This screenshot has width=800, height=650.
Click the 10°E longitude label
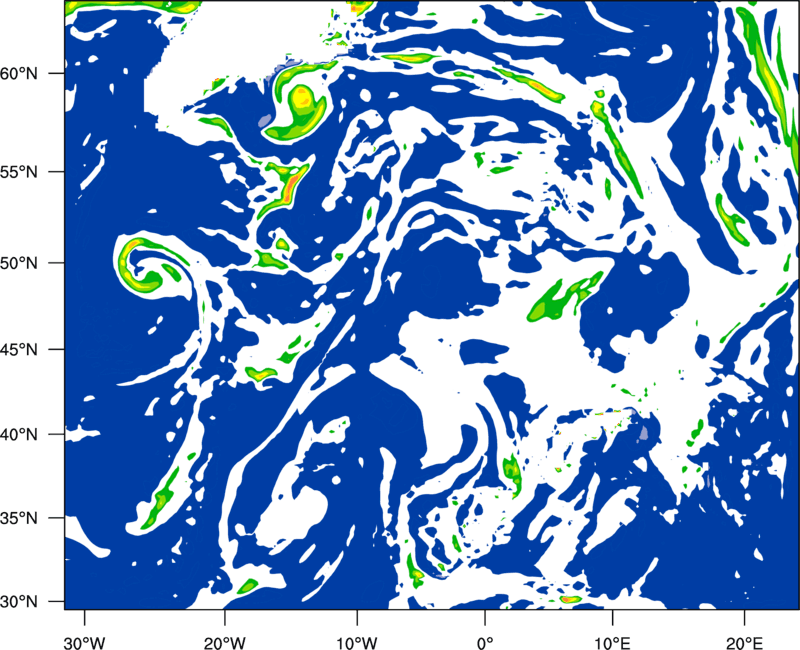tap(612, 642)
